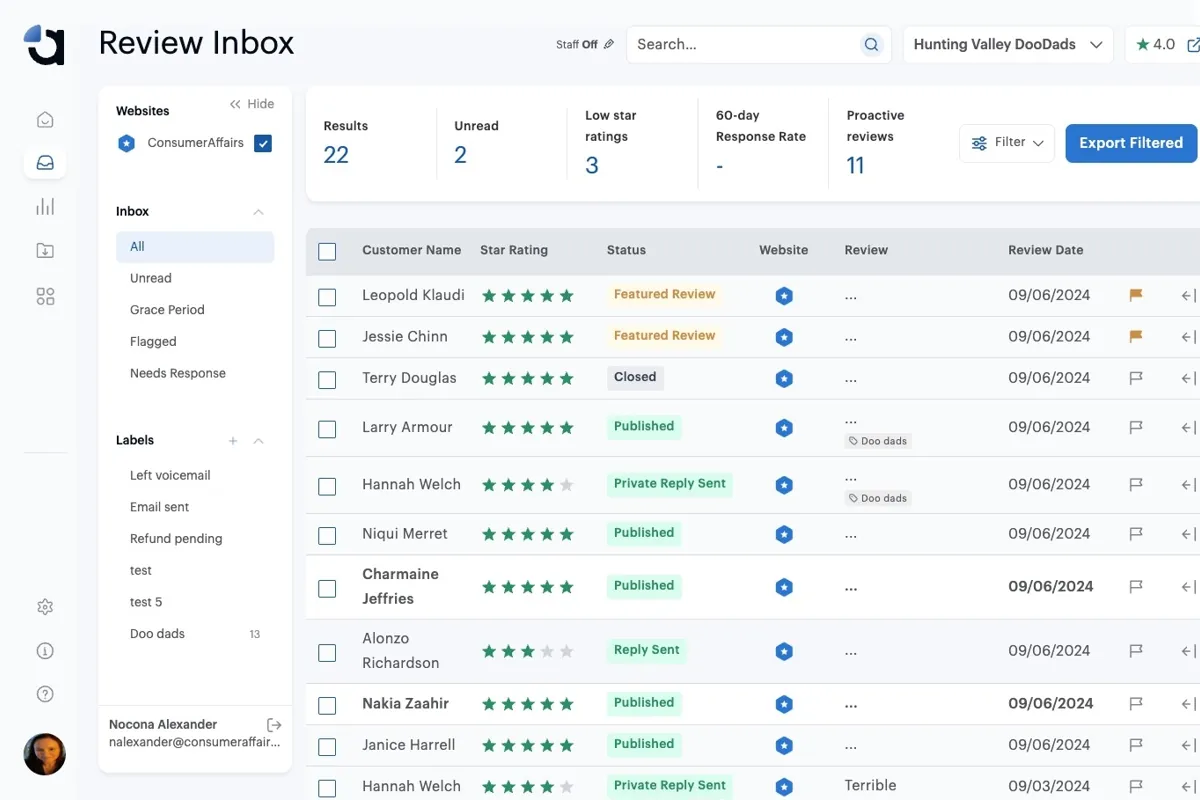Open the reply arrow on Niqui Merret's row
The height and width of the screenshot is (800, 1200).
[1188, 534]
